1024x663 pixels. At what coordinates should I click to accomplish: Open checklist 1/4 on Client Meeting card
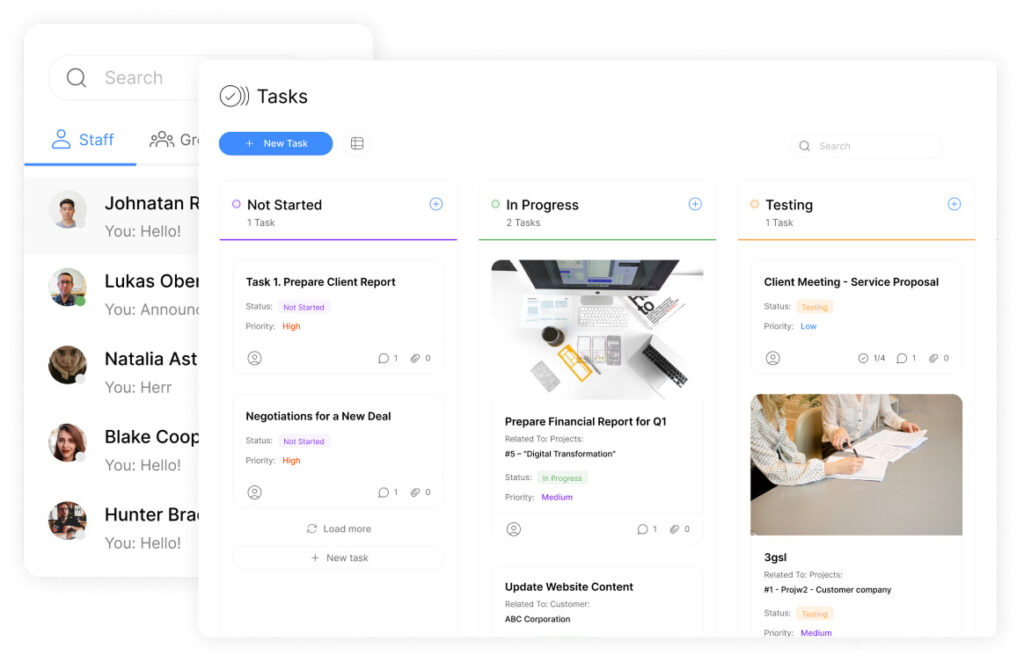pyautogui.click(x=871, y=358)
